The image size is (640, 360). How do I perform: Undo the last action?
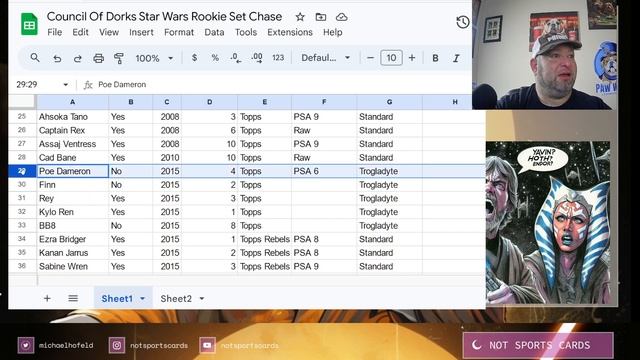coord(57,58)
